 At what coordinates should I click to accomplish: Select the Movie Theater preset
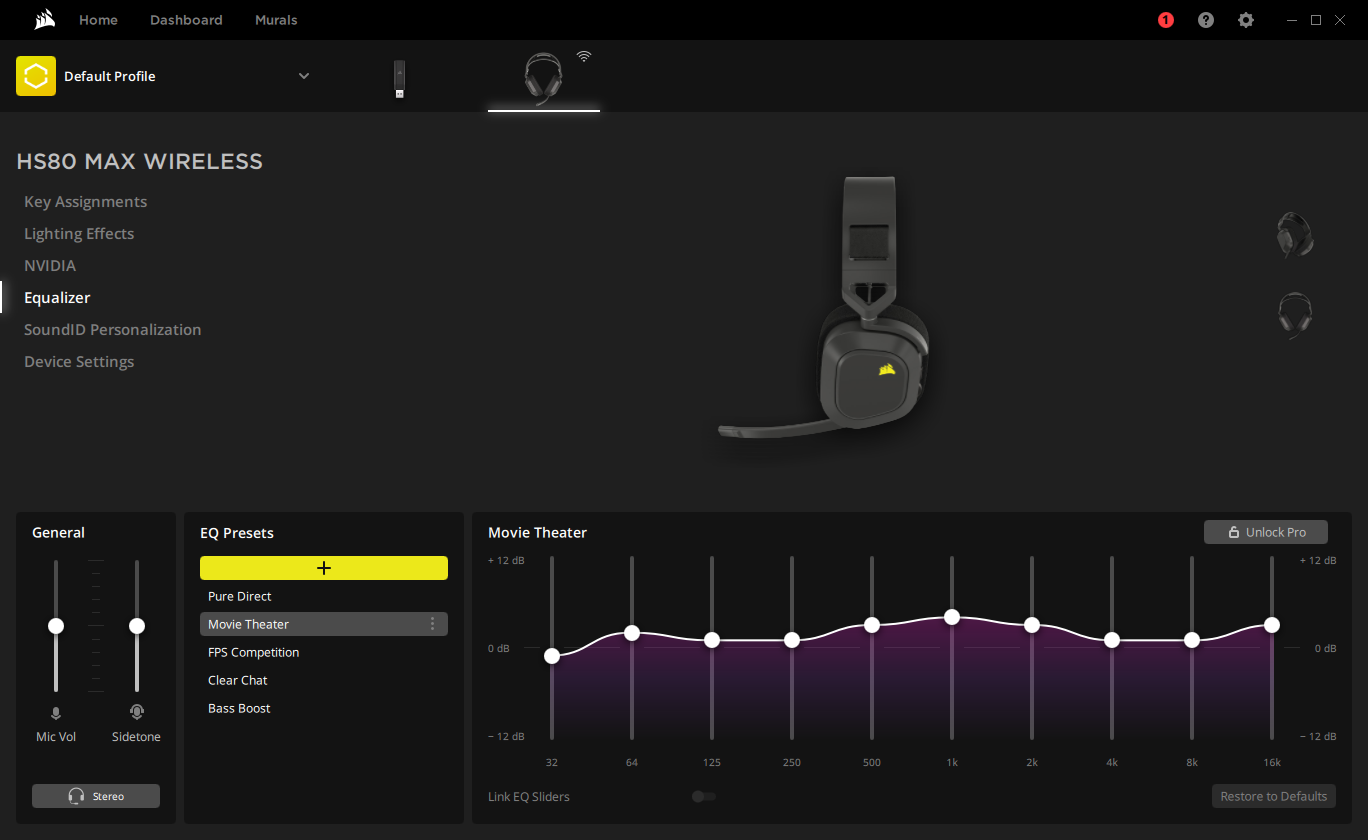(324, 624)
